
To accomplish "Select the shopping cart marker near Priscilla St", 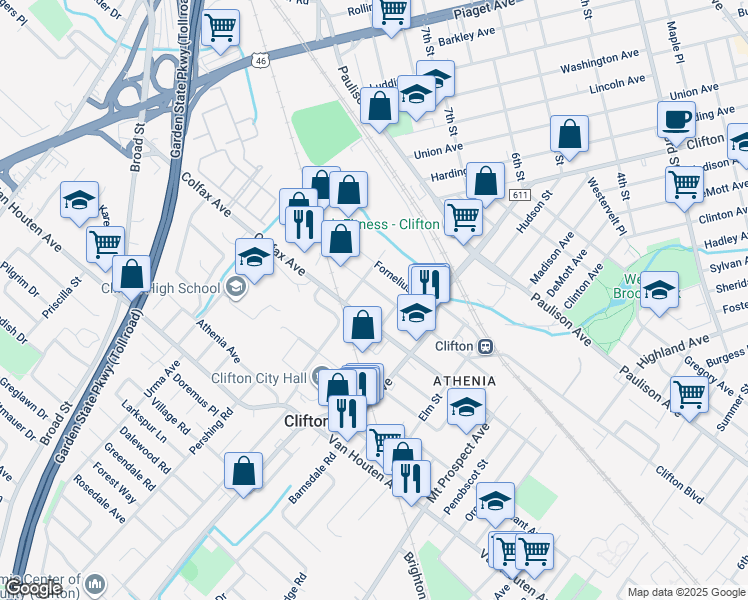I will coord(105,243).
